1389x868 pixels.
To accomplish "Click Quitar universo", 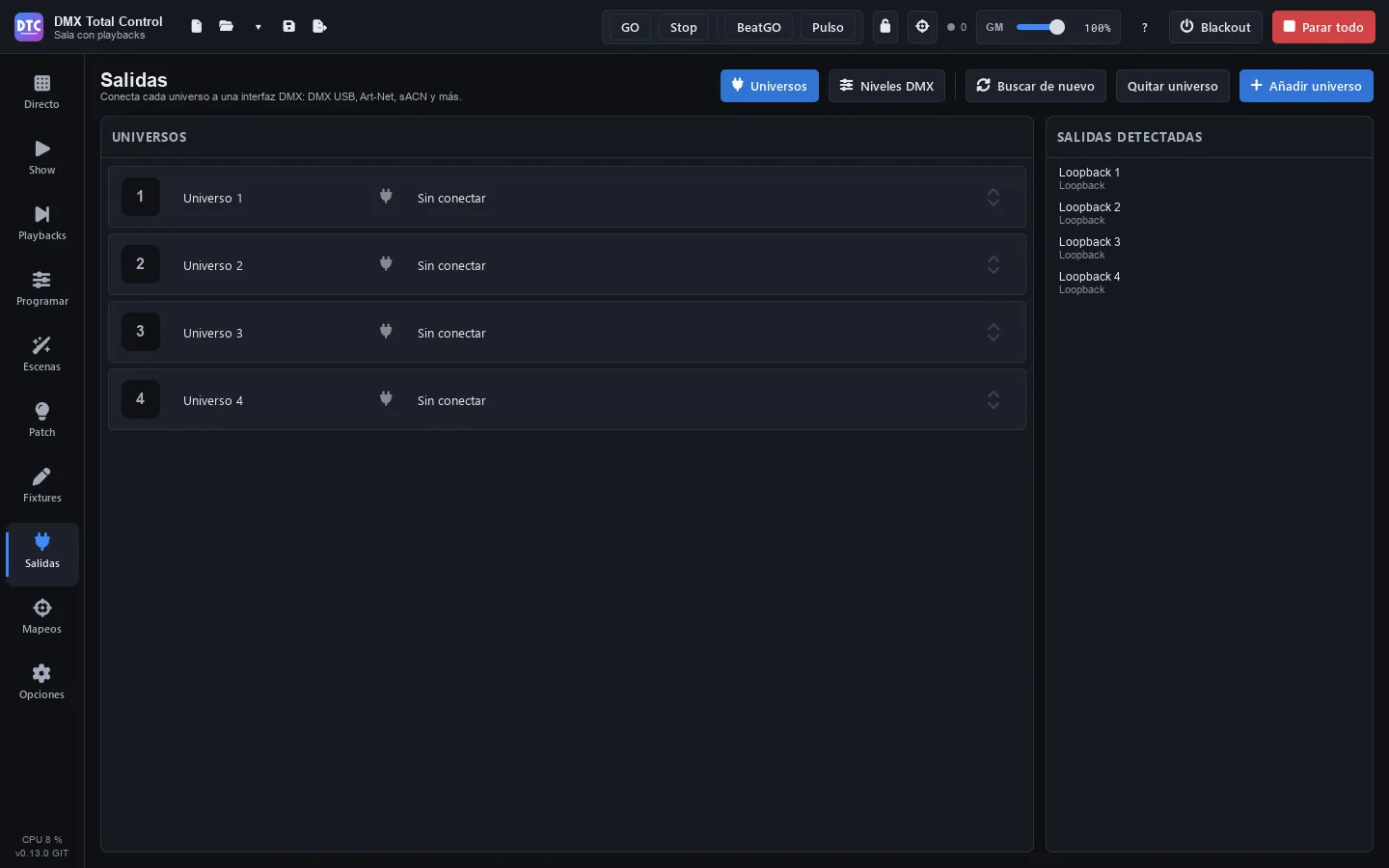I will [1173, 86].
